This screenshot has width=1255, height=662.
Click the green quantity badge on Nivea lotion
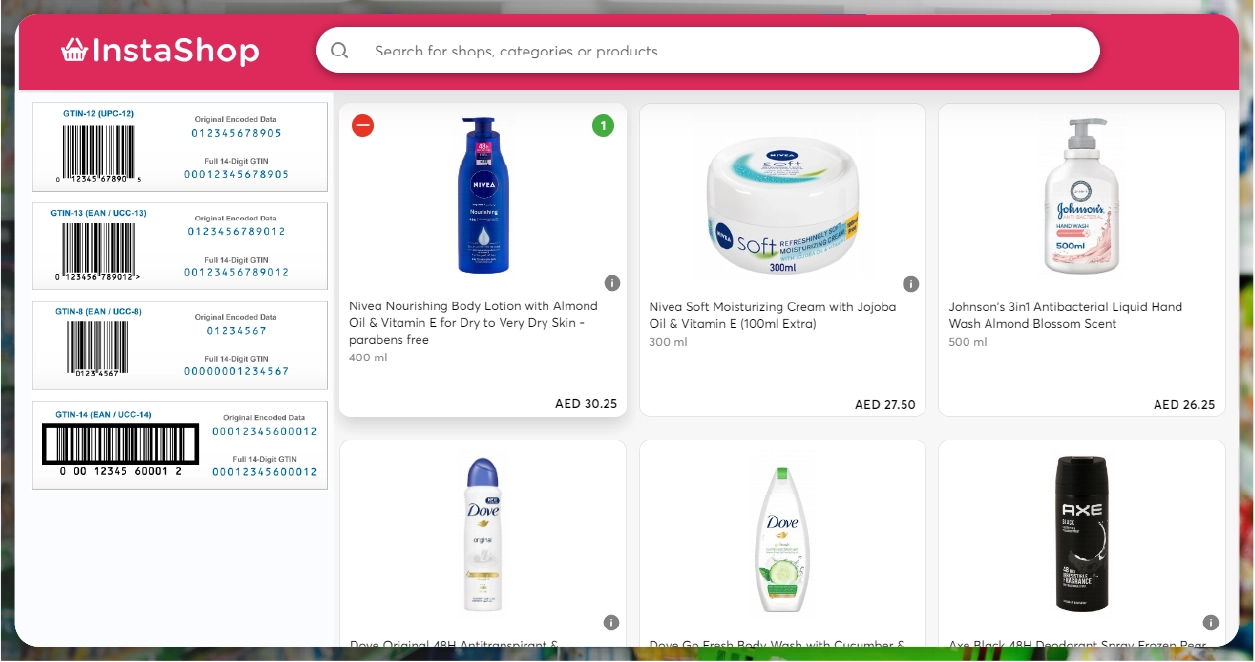pos(603,125)
